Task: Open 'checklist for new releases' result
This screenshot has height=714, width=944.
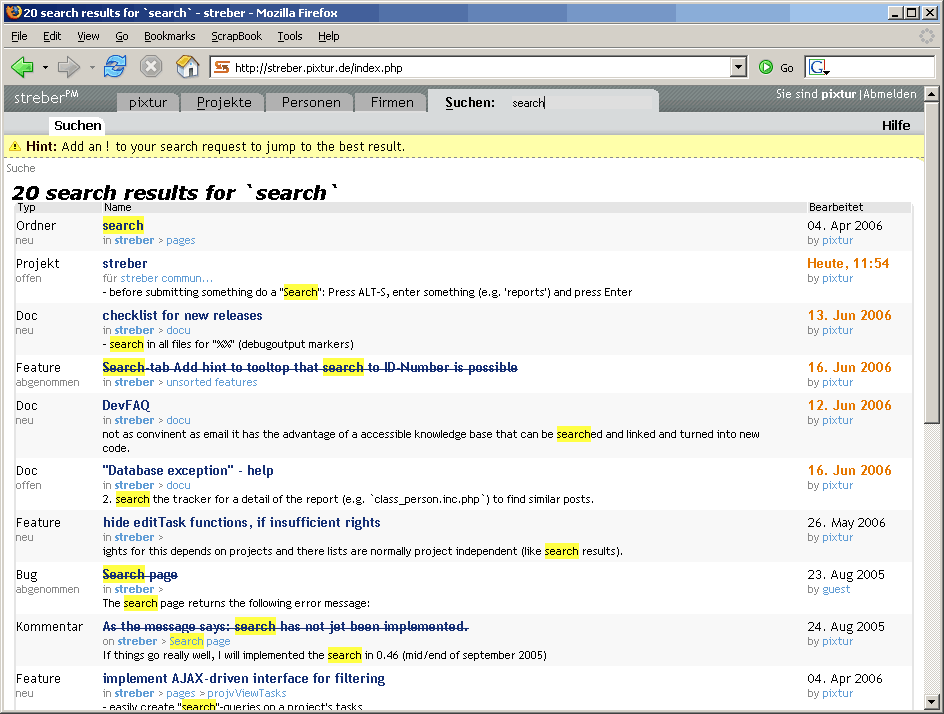Action: pos(182,315)
